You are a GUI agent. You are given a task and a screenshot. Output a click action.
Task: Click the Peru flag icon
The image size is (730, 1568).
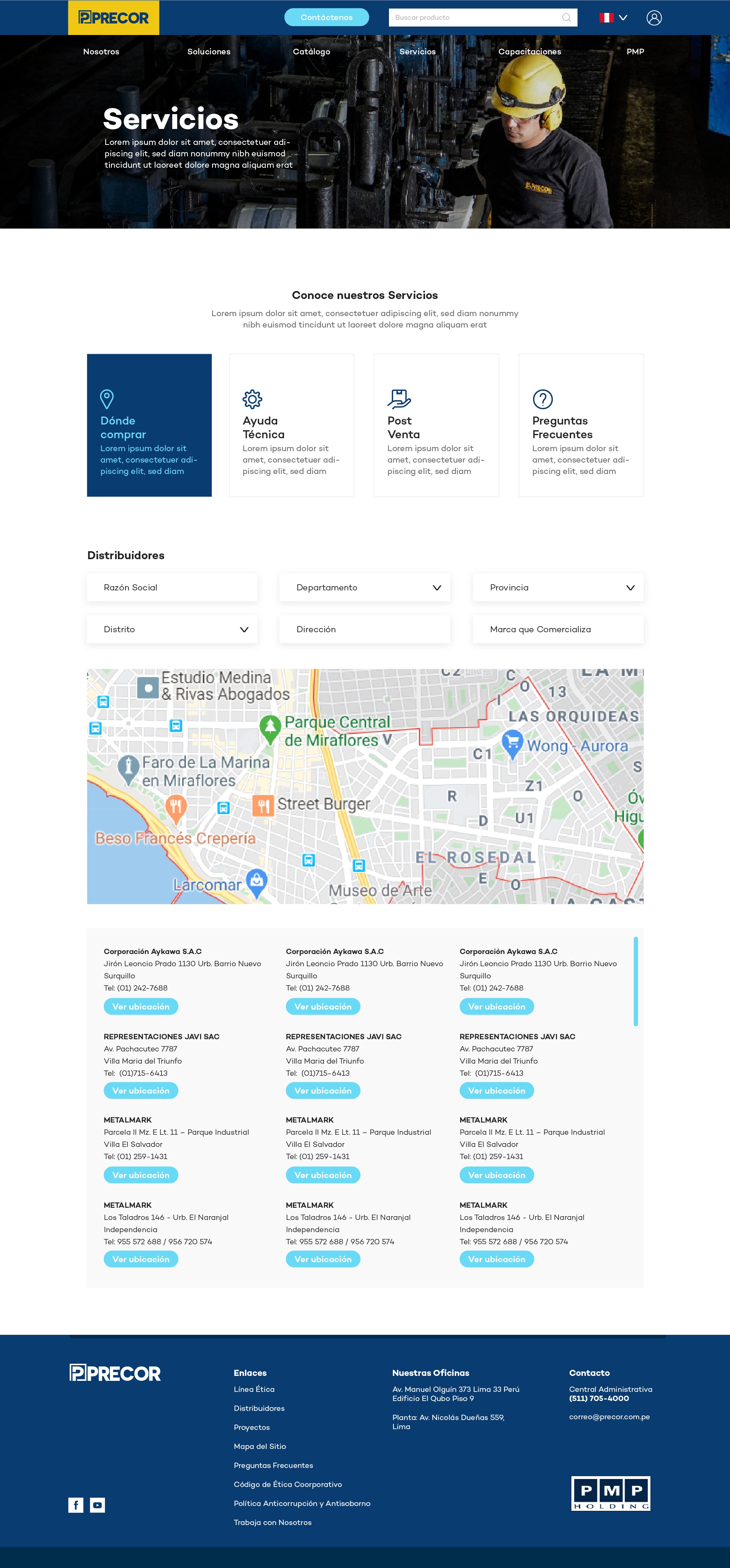point(606,17)
